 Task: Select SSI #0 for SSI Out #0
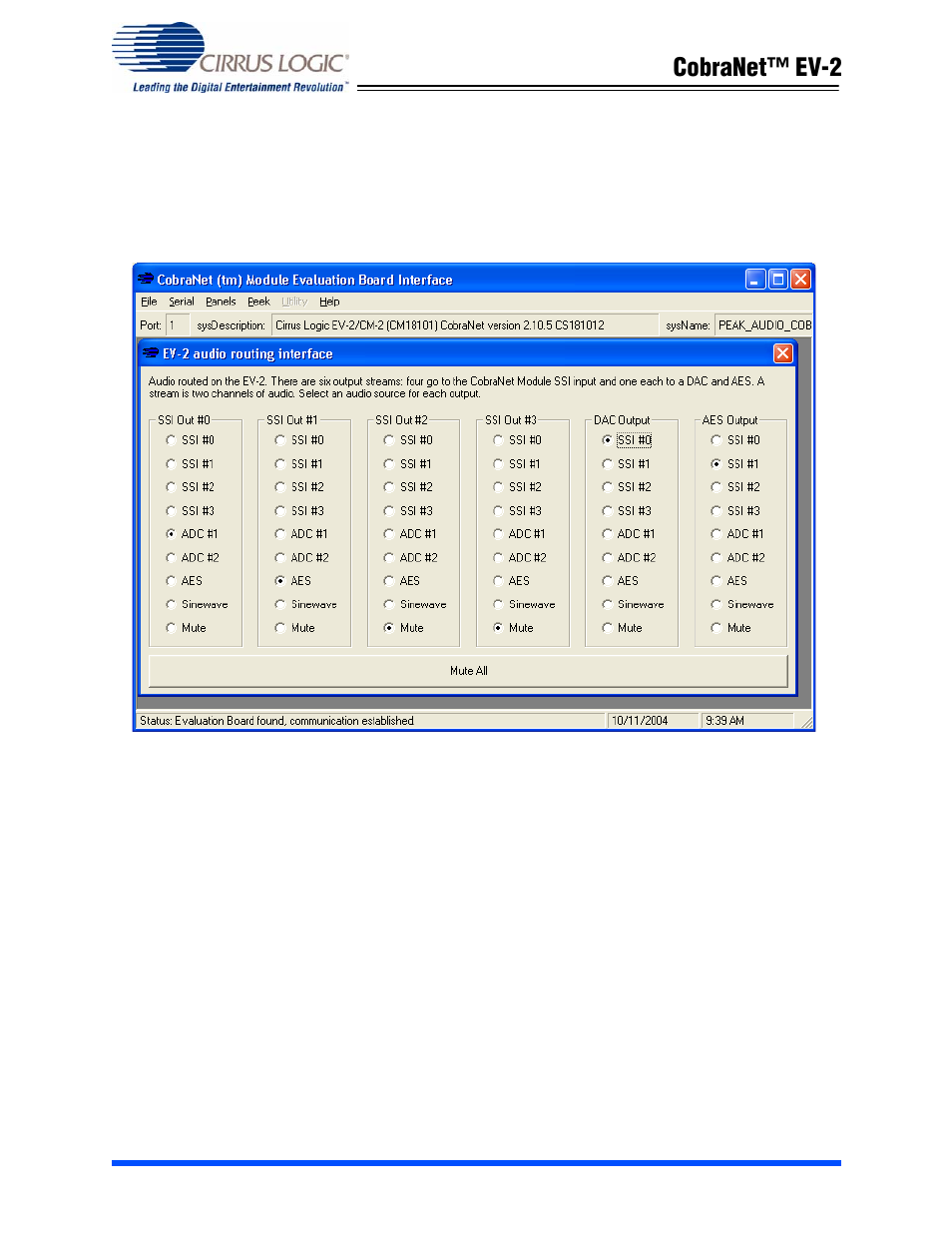171,440
